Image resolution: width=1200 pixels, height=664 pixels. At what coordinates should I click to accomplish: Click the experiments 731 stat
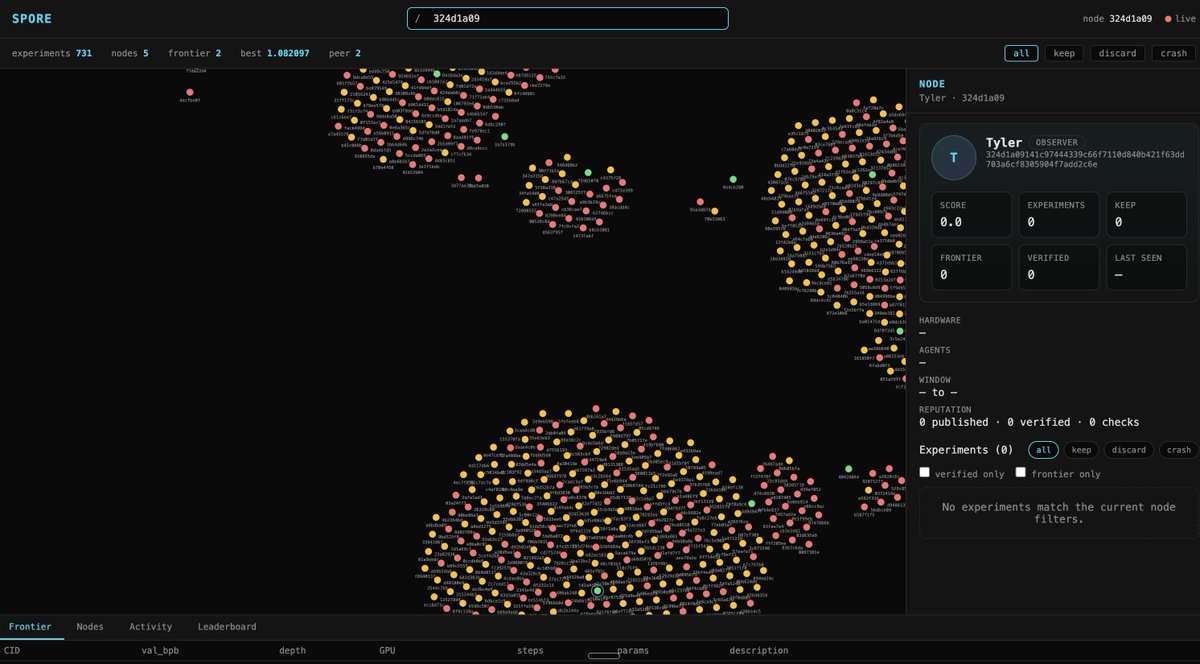[52, 53]
